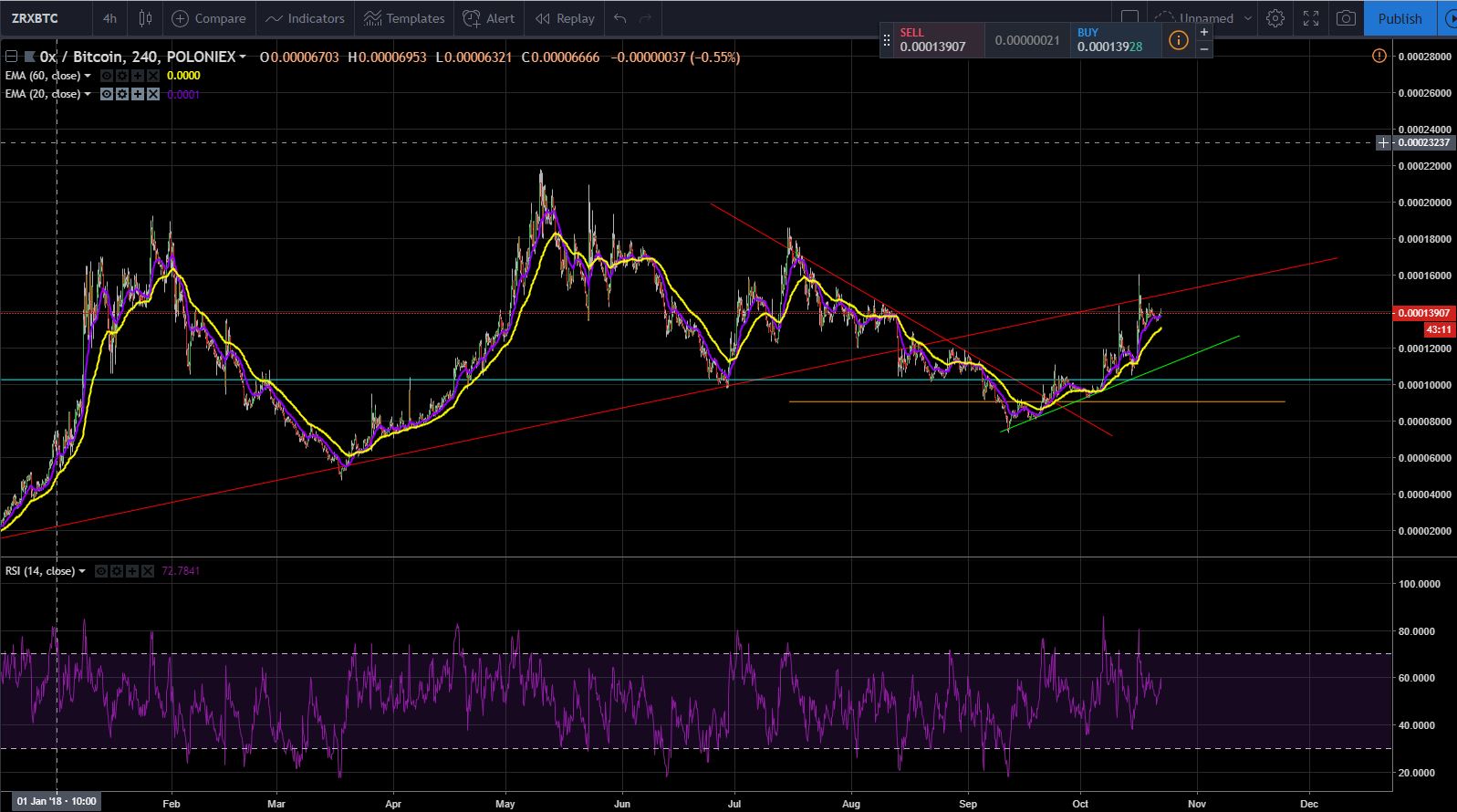This screenshot has width=1457, height=812.
Task: Remove the RSI (14, close) indicator
Action: pos(149,571)
